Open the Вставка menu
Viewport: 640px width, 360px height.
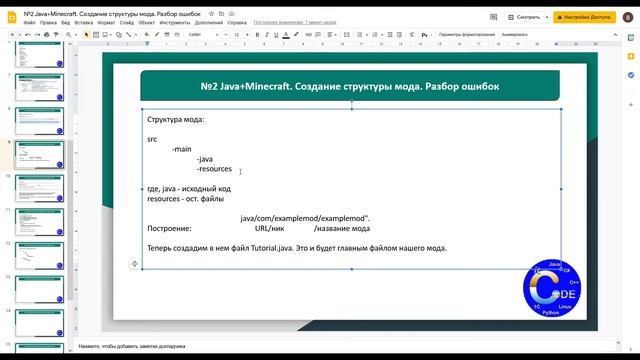[x=84, y=23]
